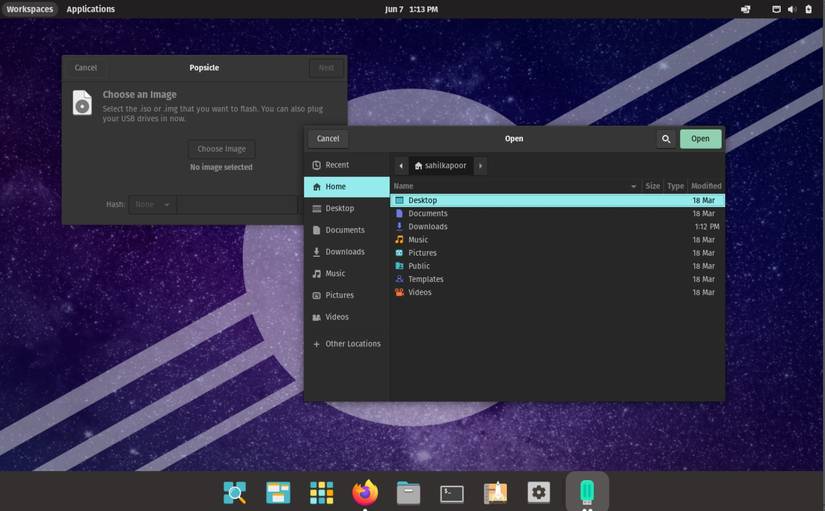Open the Hash type dropdown
The height and width of the screenshot is (511, 825).
(153, 204)
